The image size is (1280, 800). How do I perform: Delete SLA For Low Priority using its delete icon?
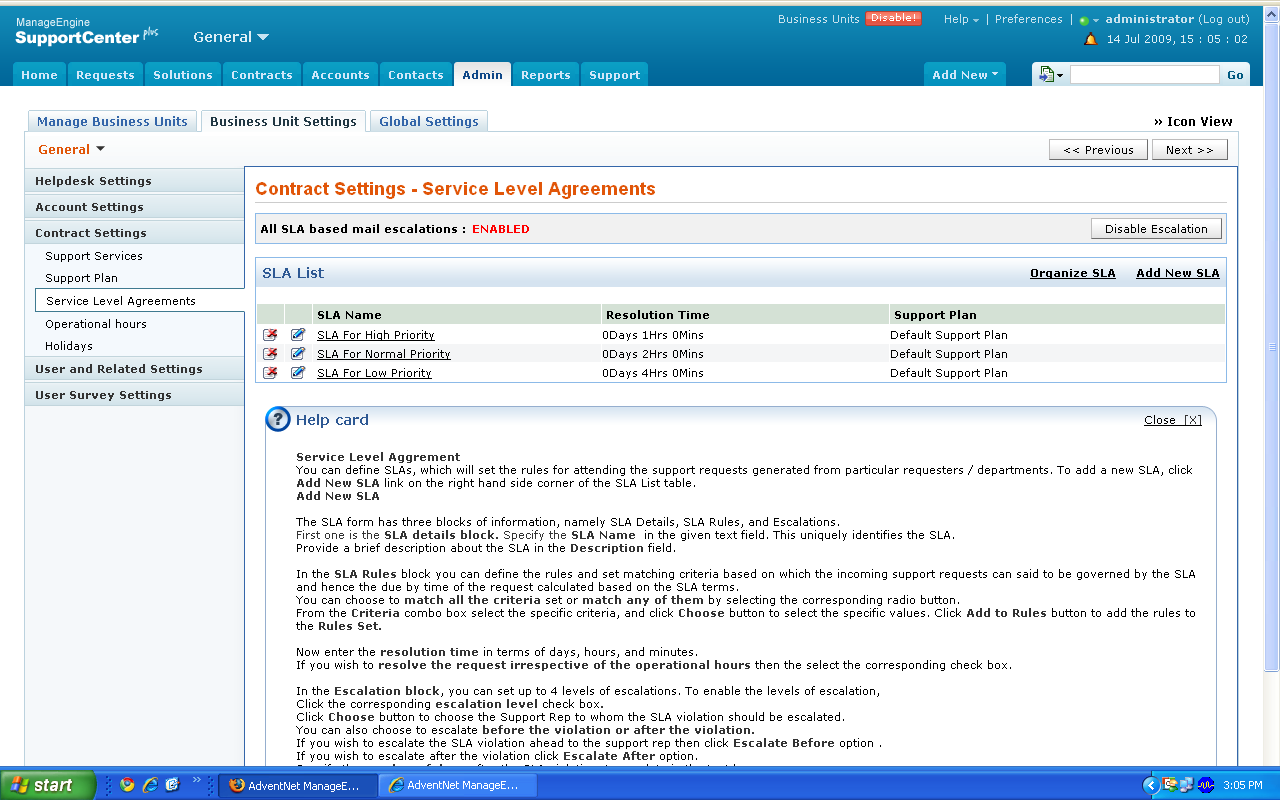[x=270, y=373]
